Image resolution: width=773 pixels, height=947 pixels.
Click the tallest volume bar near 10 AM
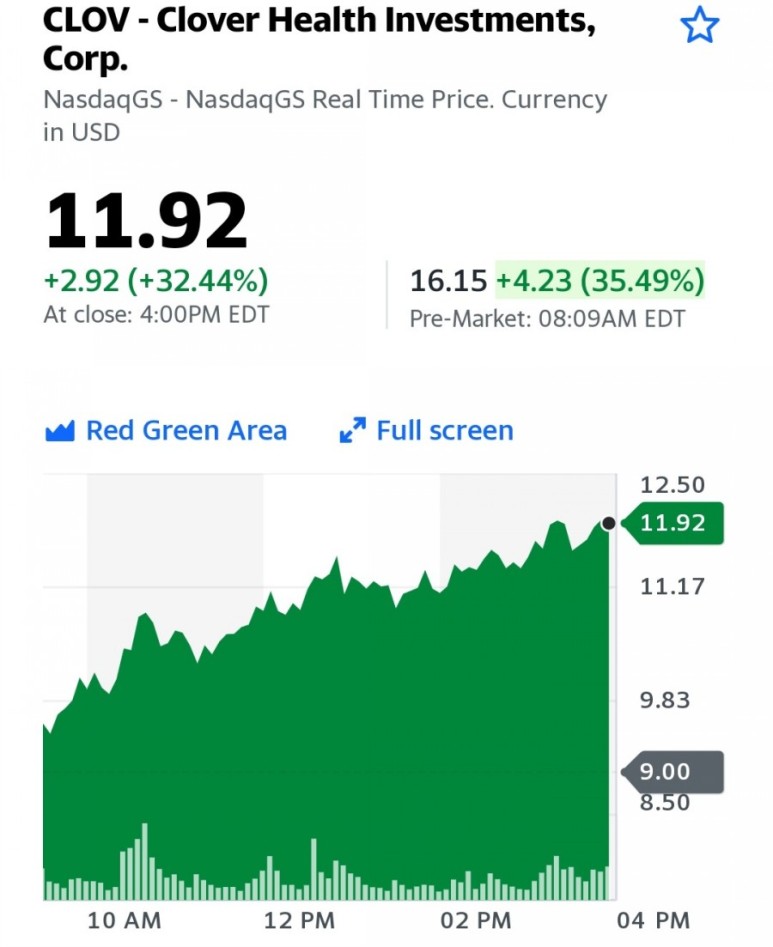pos(145,861)
